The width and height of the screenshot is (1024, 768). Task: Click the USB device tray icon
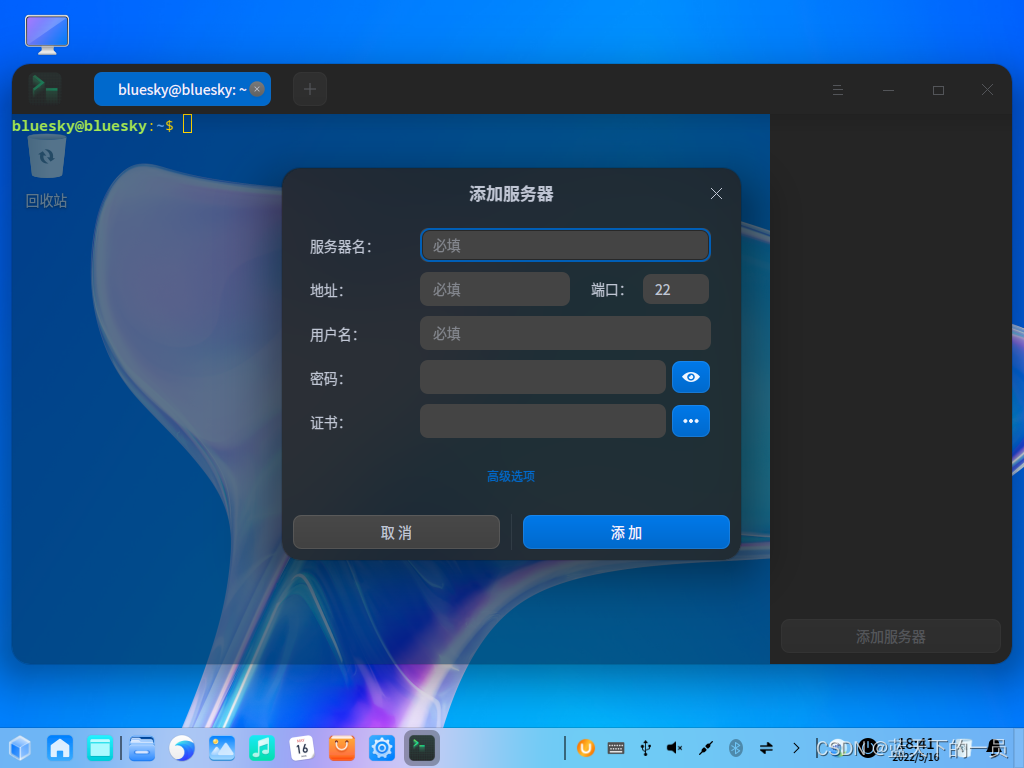[x=646, y=748]
